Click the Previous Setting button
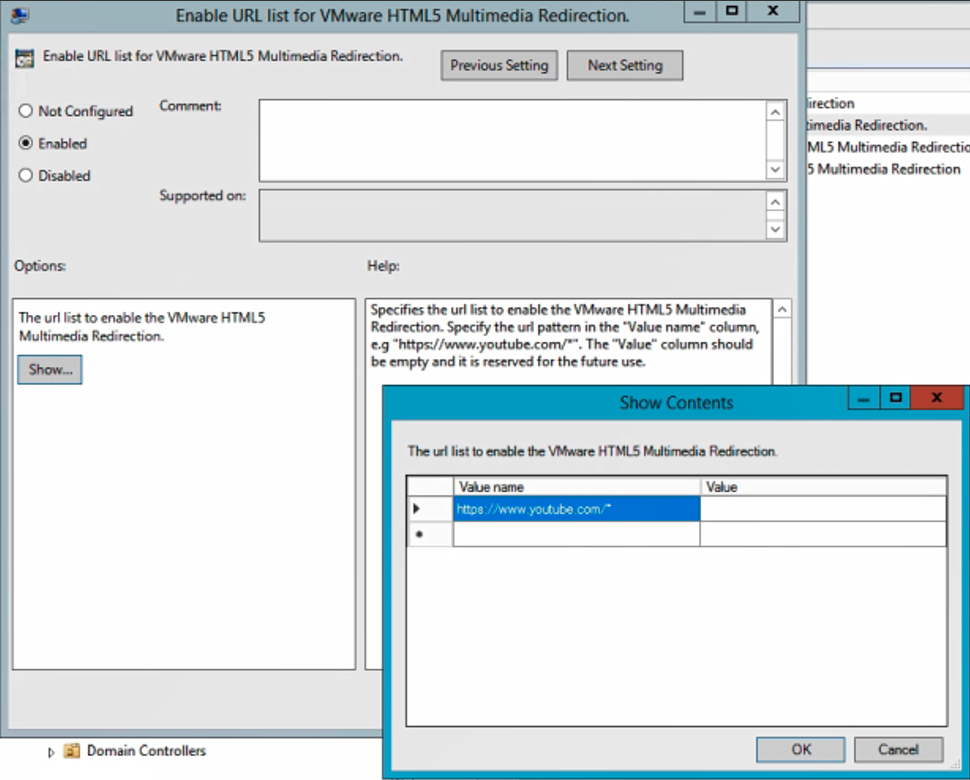This screenshot has height=780, width=970. (499, 65)
